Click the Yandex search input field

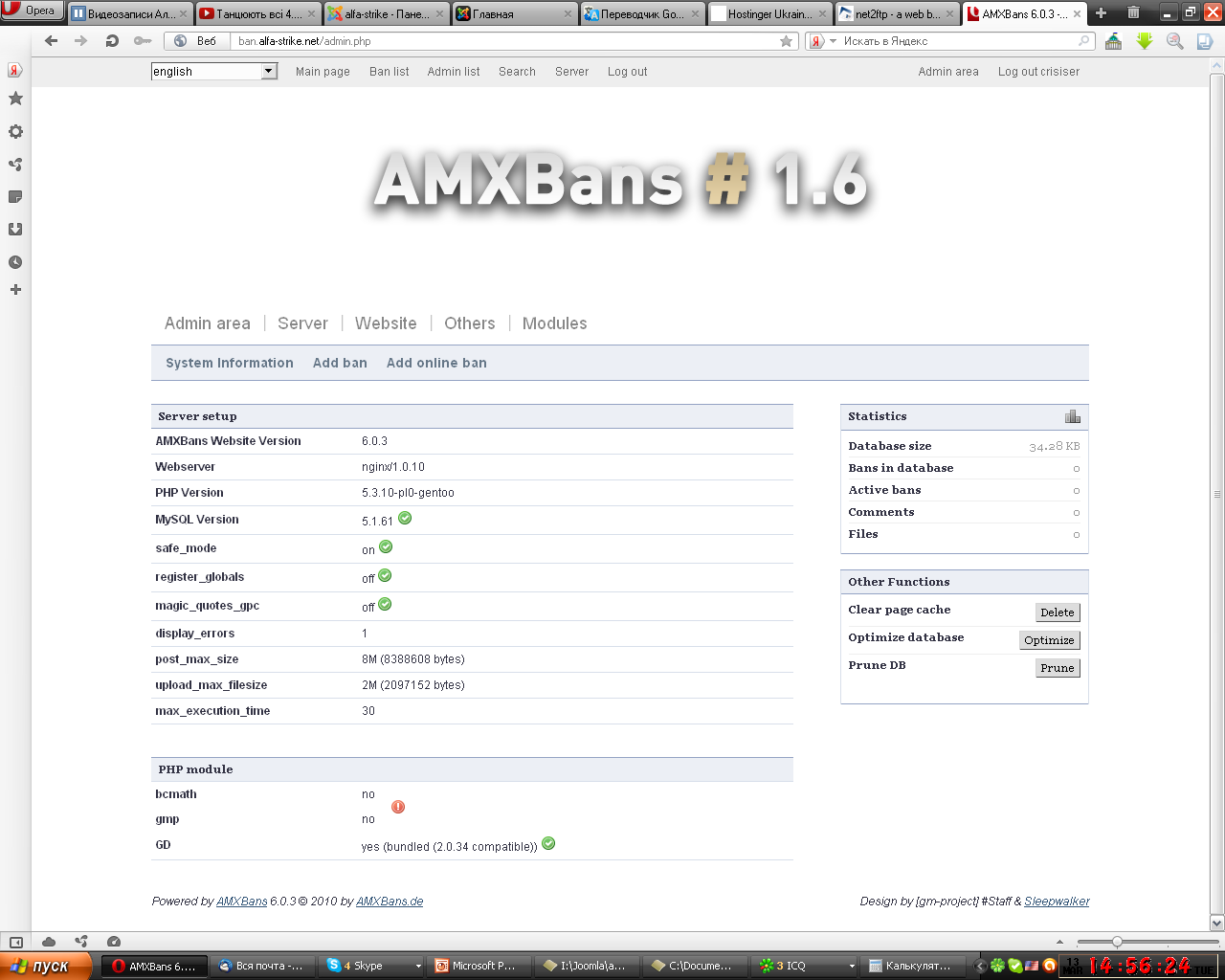point(957,41)
